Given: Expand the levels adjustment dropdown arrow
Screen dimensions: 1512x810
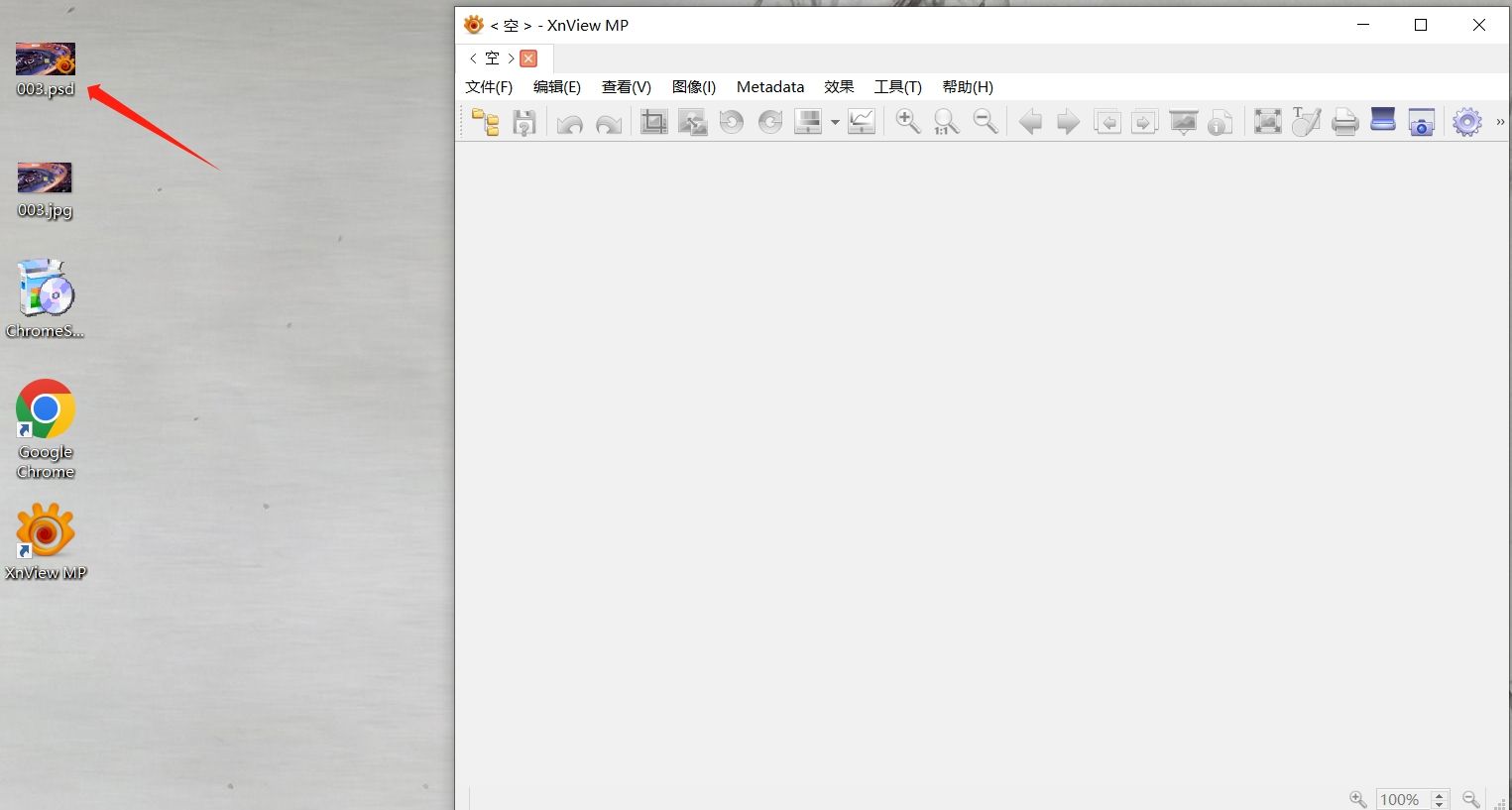Looking at the screenshot, I should 835,123.
